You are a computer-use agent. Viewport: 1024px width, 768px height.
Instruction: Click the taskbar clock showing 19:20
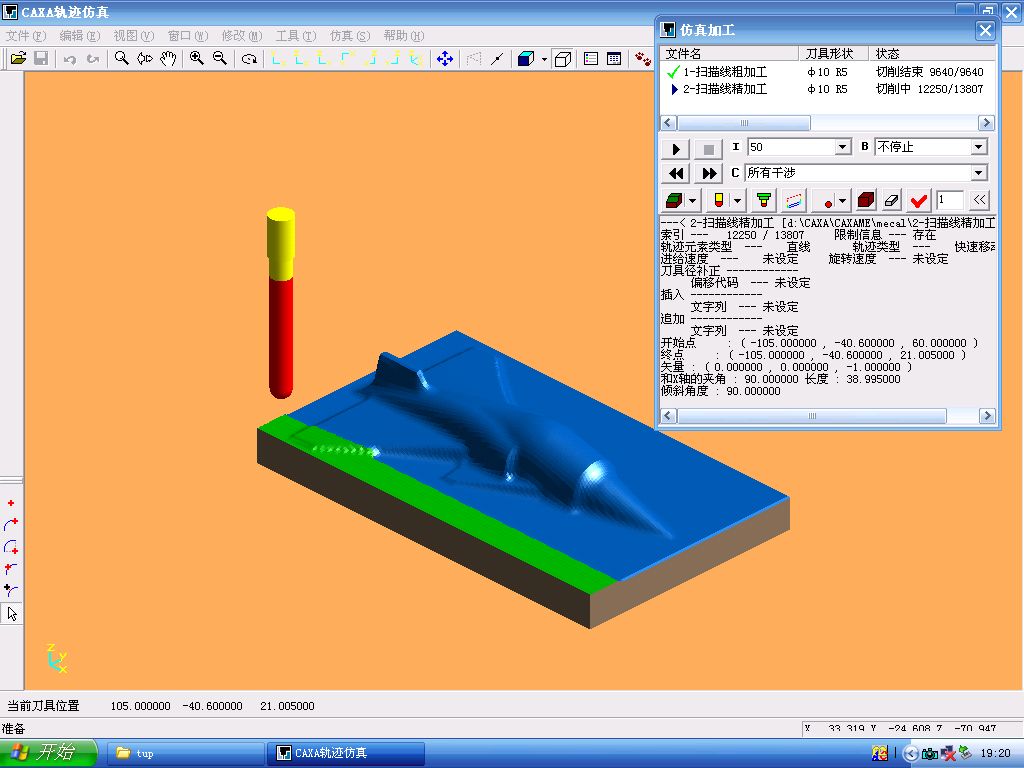995,754
